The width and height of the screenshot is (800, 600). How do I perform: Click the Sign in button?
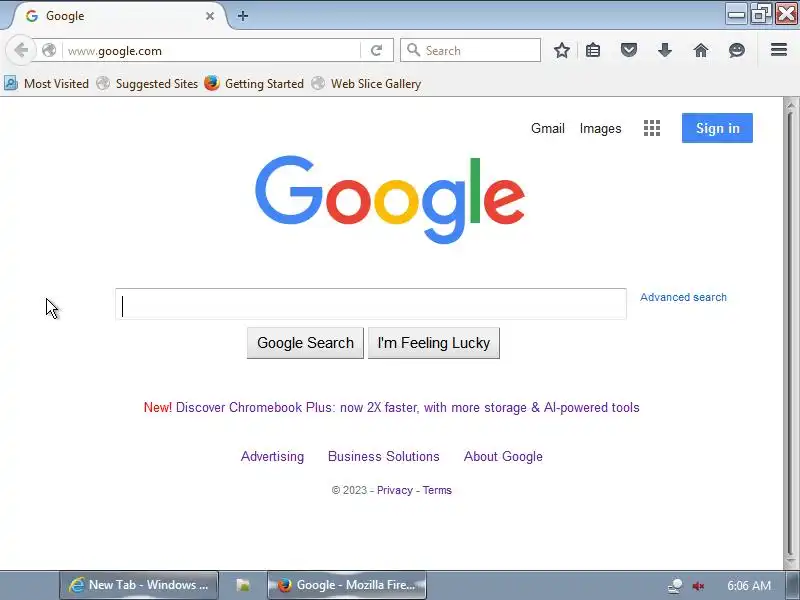coord(717,128)
